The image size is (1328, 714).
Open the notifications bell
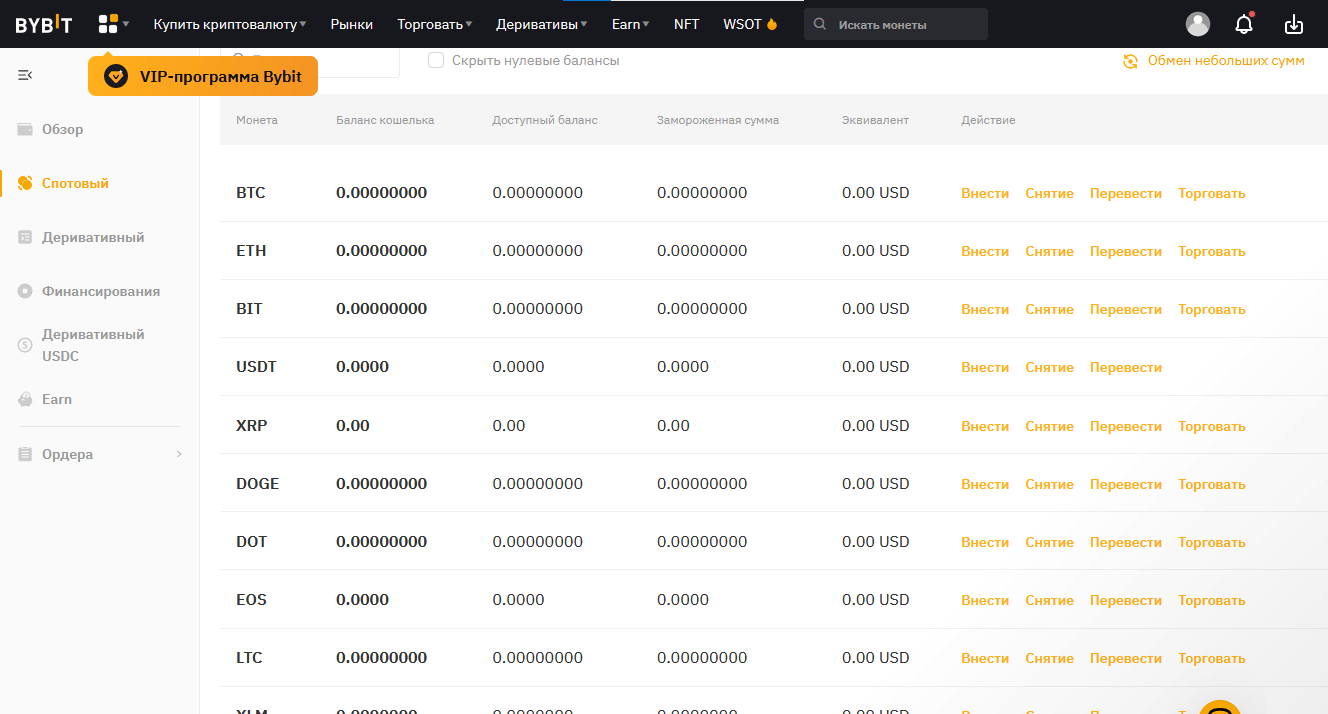tap(1244, 24)
